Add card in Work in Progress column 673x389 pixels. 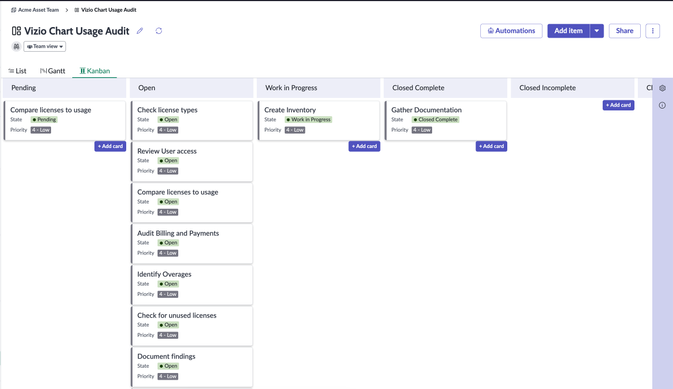tap(364, 146)
